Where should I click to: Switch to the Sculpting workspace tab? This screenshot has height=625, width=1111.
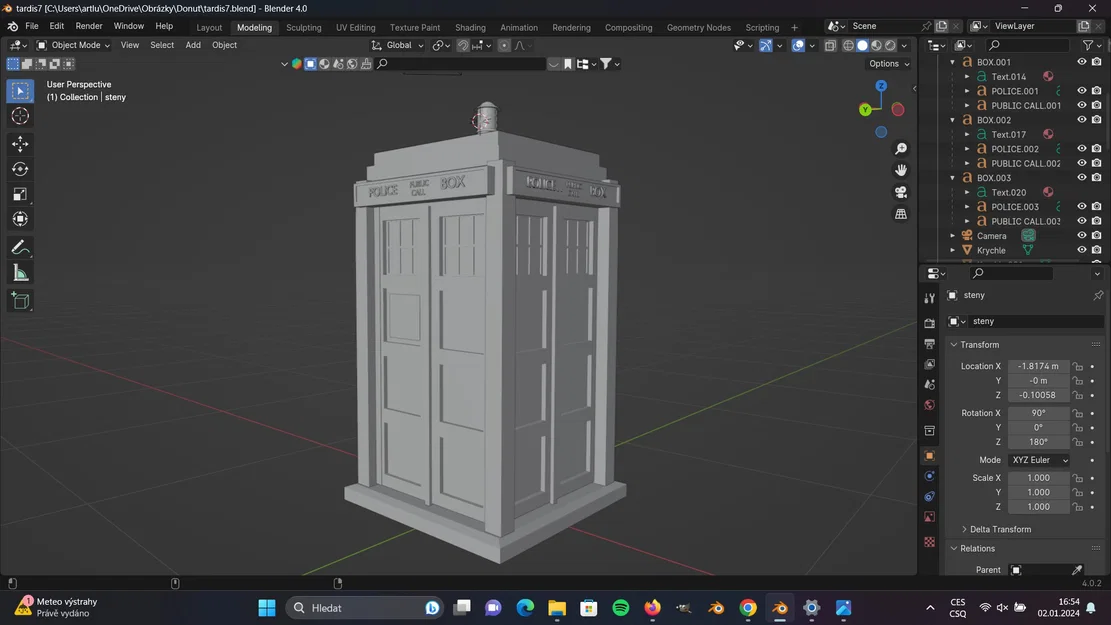pyautogui.click(x=304, y=27)
